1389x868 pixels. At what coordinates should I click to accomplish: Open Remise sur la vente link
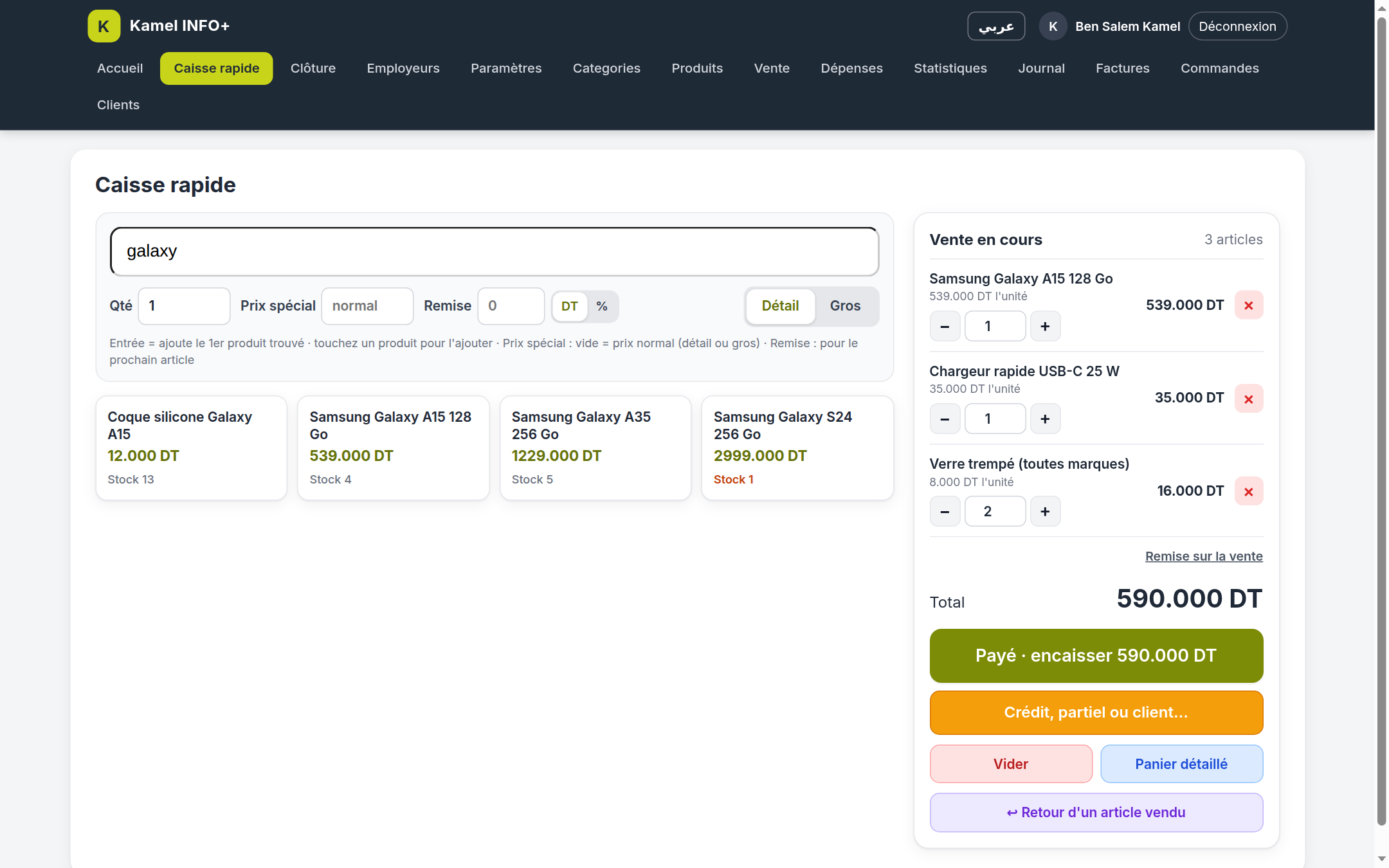(x=1204, y=556)
